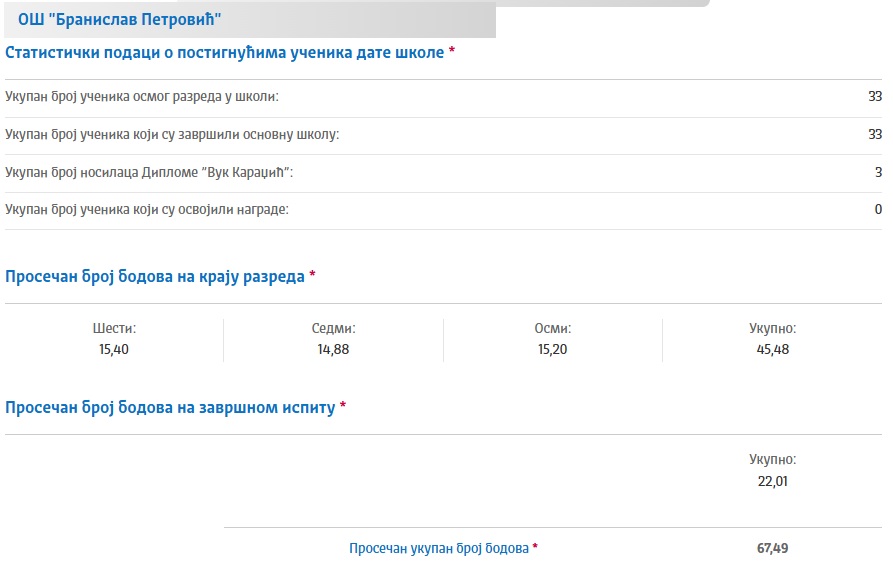
Task: Click the school name header ОШ "Бранислав Петровић"
Action: pyautogui.click(x=119, y=19)
